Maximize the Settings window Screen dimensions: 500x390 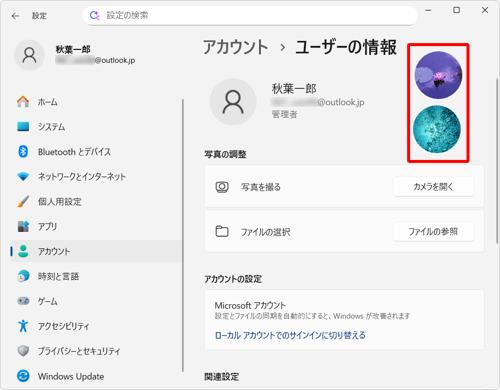click(x=456, y=10)
